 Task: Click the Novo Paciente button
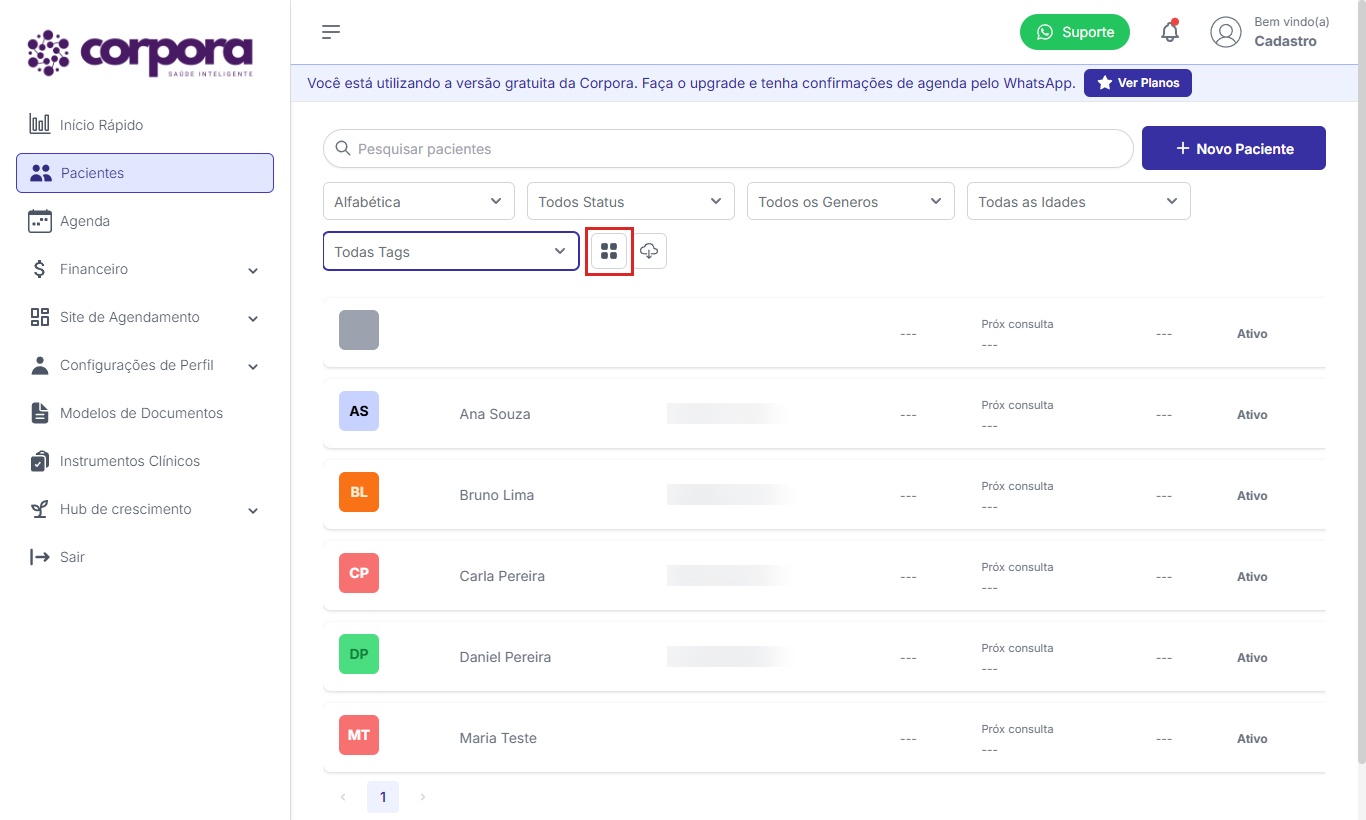[x=1234, y=148]
